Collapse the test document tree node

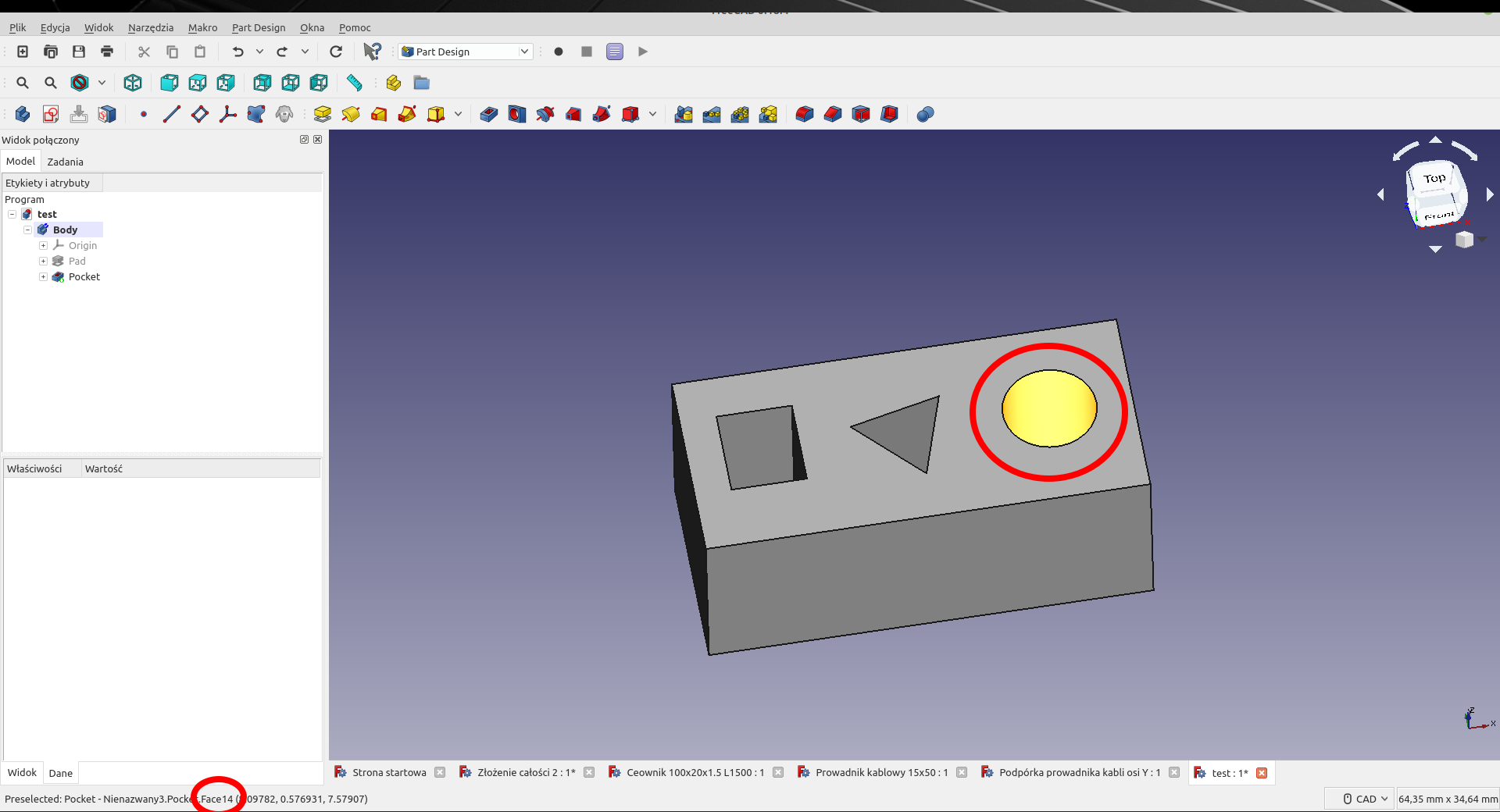[12, 214]
